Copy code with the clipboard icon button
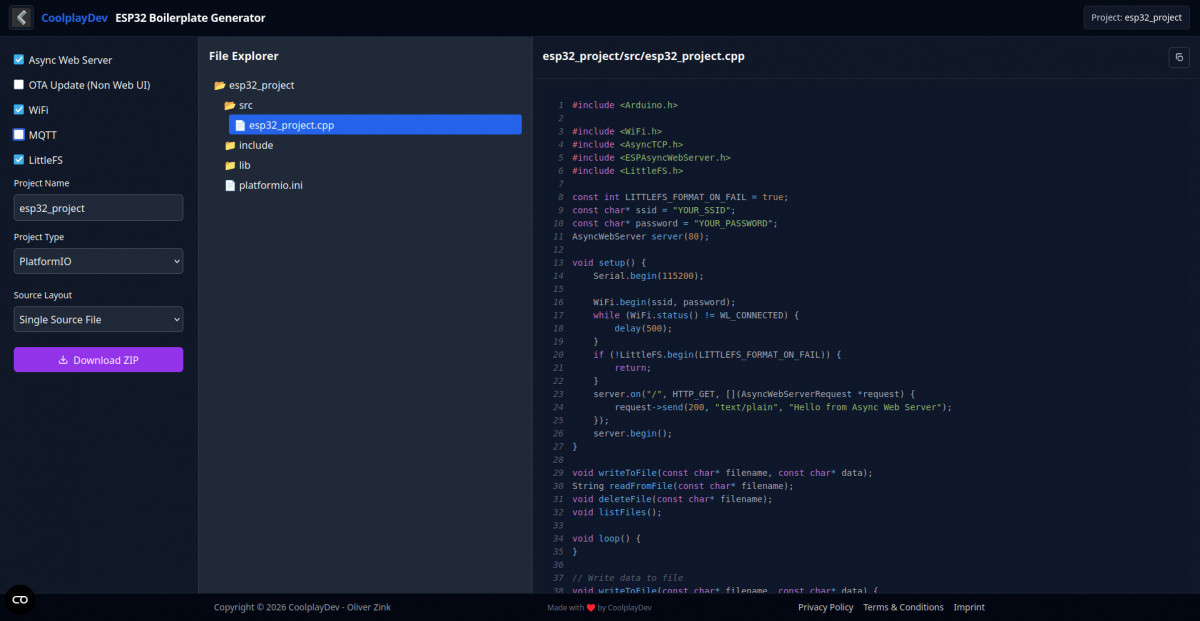The width and height of the screenshot is (1200, 621). tap(1179, 57)
